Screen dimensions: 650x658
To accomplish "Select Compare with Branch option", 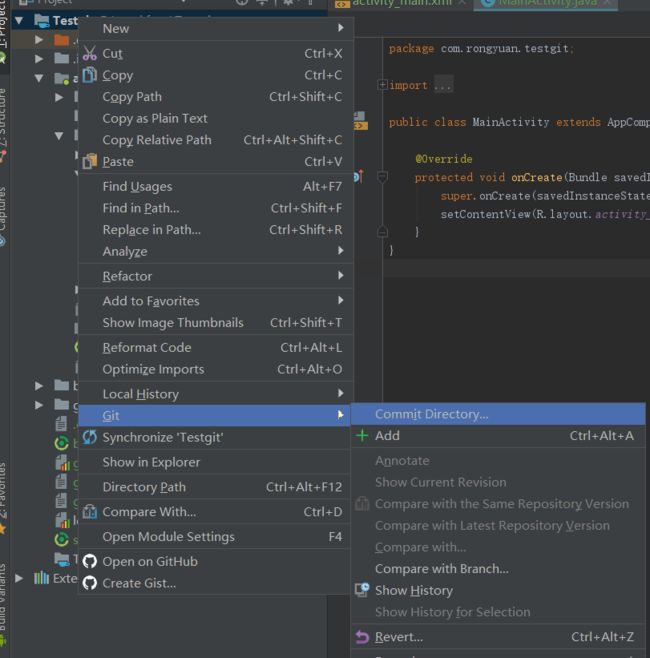I will [498, 569].
